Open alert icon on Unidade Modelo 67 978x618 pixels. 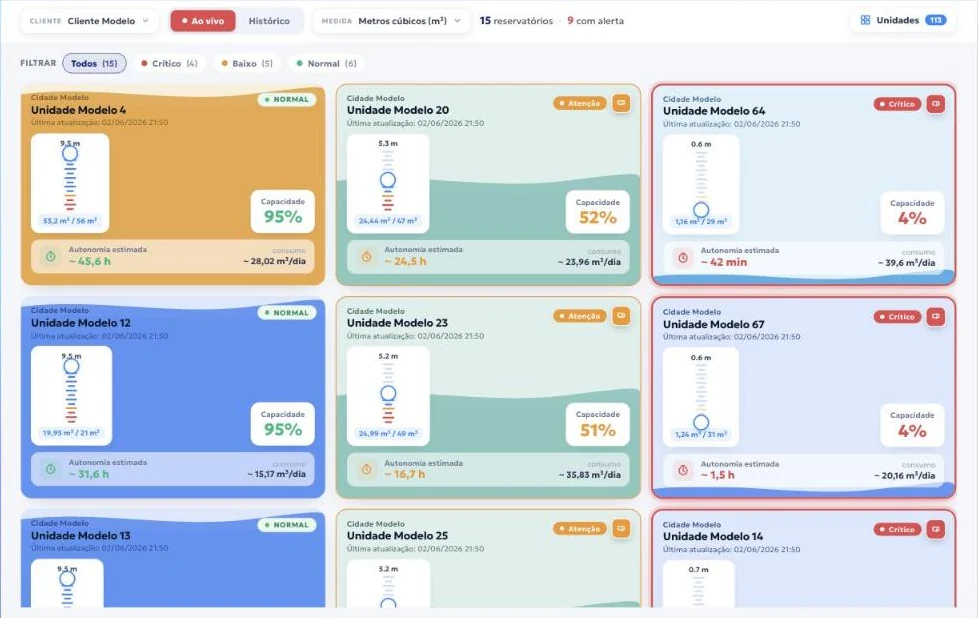(x=936, y=317)
